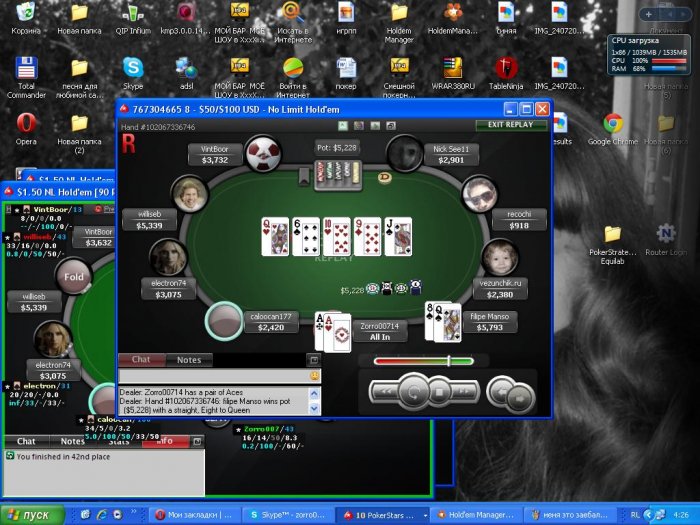Open Google Chrome desktop icon
The width and height of the screenshot is (700, 525).
(x=612, y=129)
